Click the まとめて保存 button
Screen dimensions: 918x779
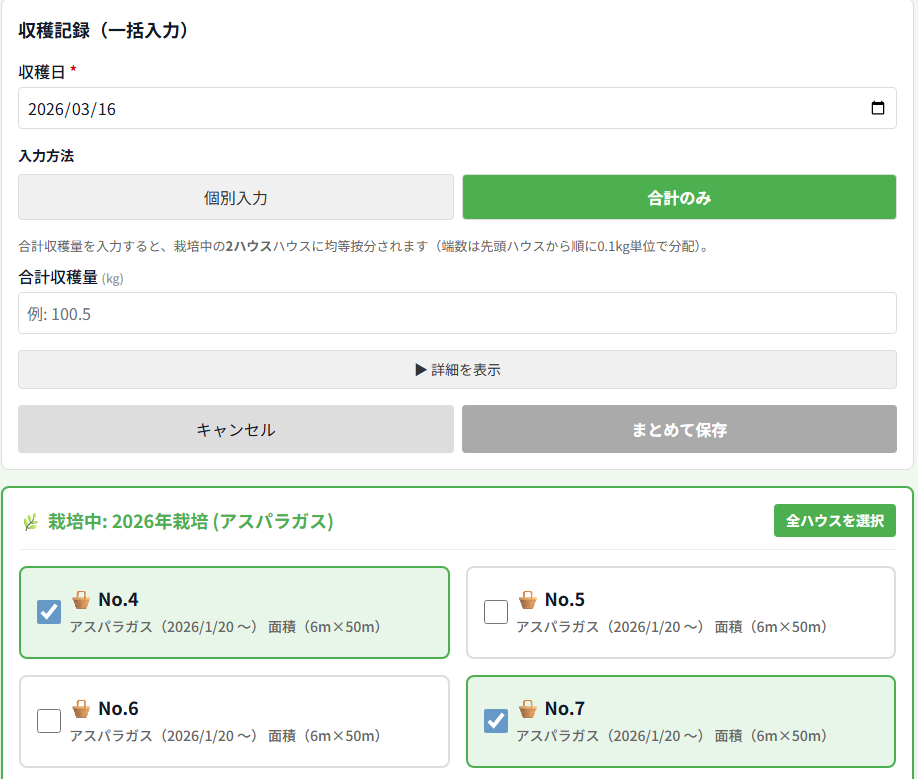click(679, 430)
